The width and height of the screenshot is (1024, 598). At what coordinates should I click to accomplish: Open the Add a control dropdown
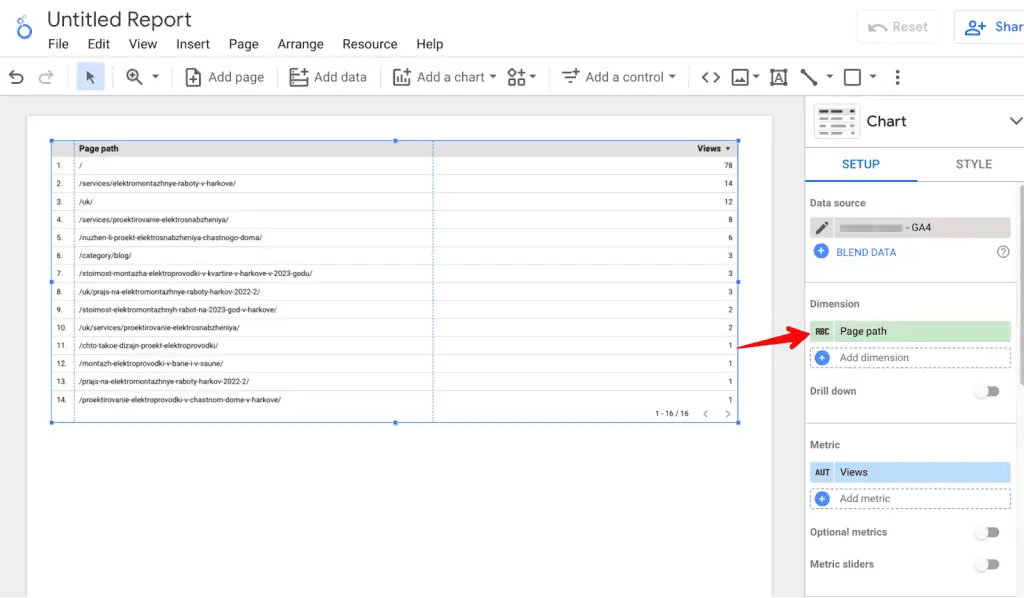tap(618, 76)
